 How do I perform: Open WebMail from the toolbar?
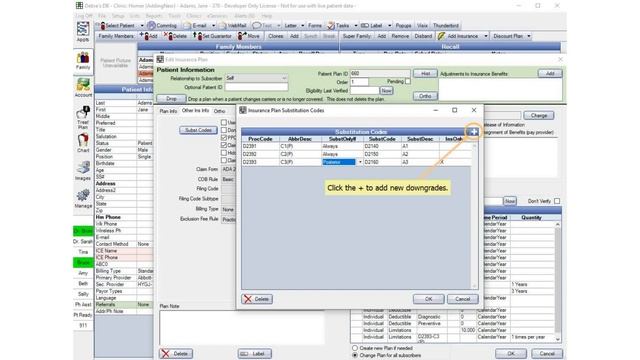point(233,26)
